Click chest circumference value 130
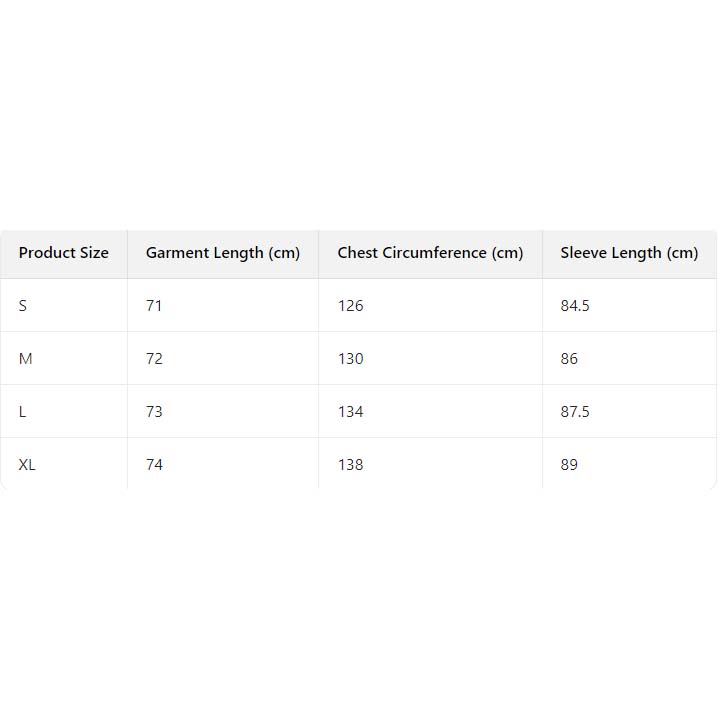 click(350, 359)
